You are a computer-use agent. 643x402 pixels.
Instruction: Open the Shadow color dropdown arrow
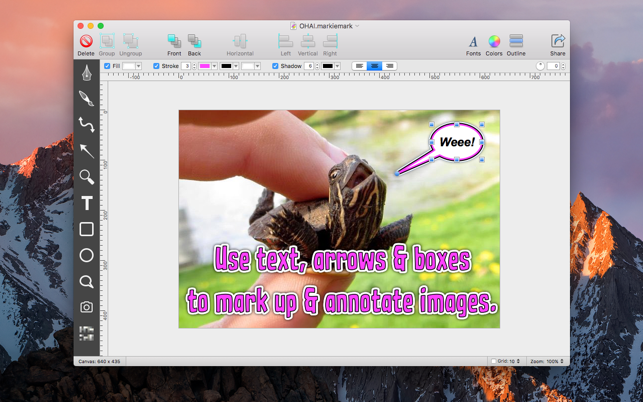tap(337, 66)
